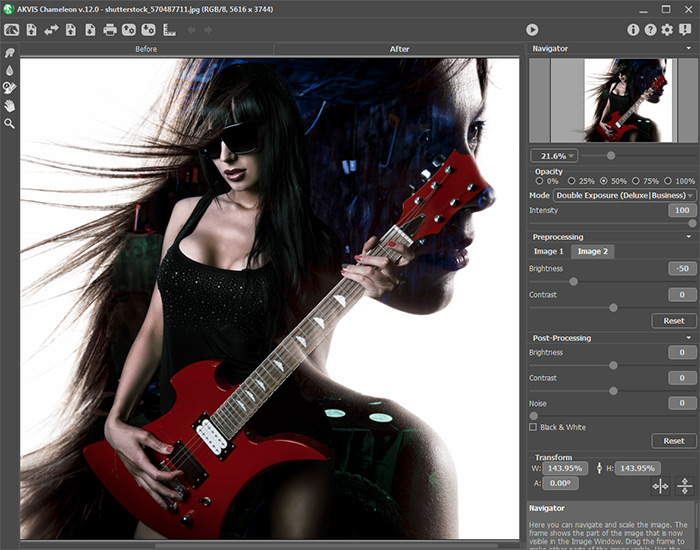Select the Zoom magnifier tool
The image size is (700, 550).
(10, 123)
